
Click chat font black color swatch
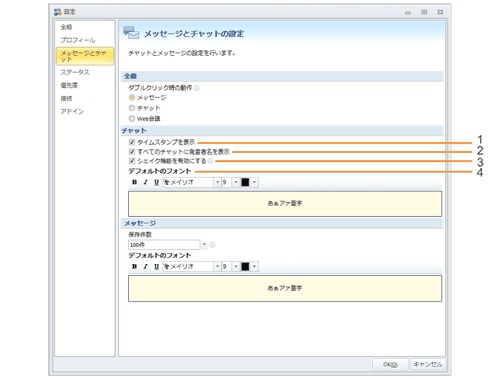245,182
